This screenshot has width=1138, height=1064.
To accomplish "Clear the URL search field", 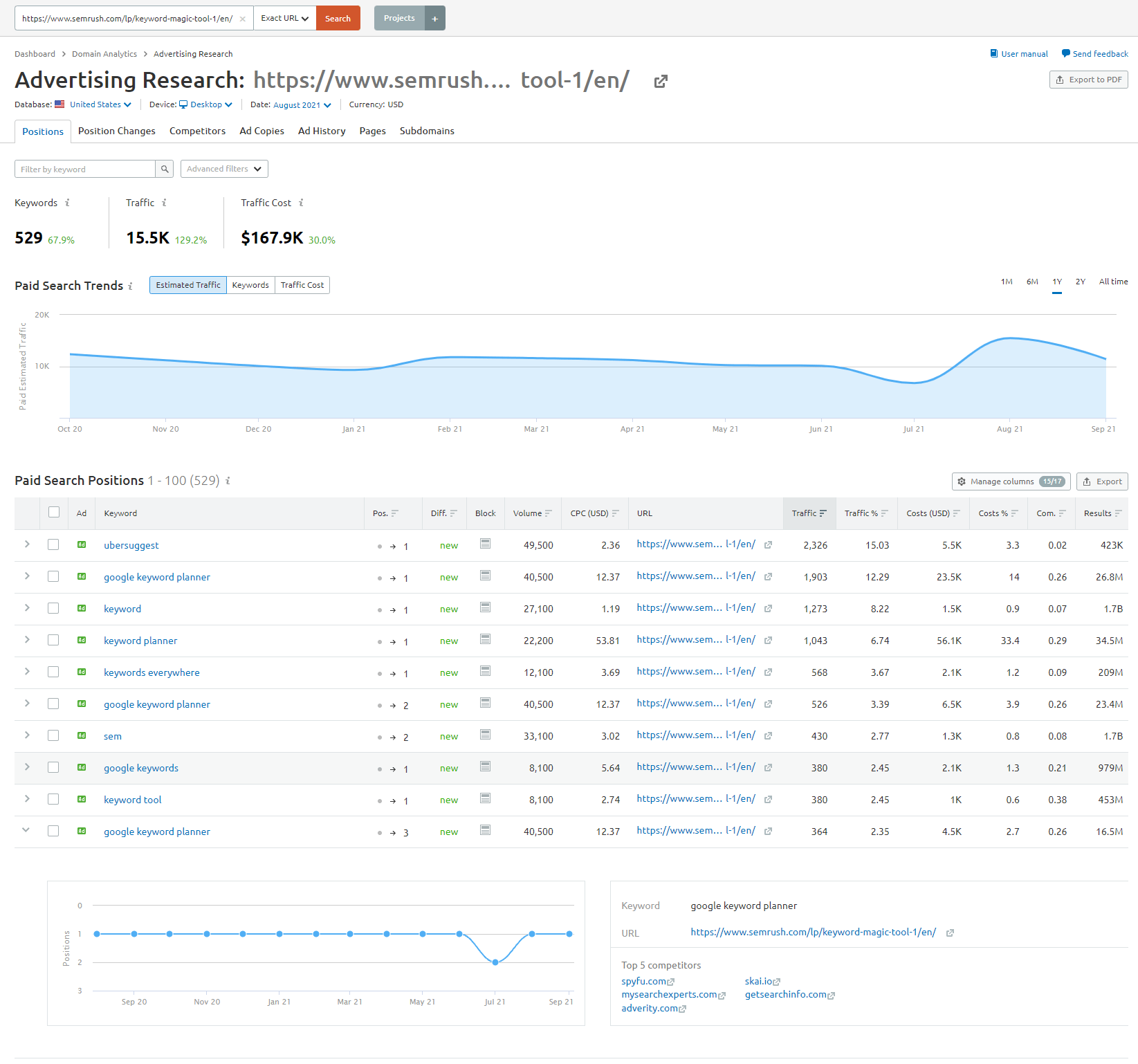I will tap(242, 19).
